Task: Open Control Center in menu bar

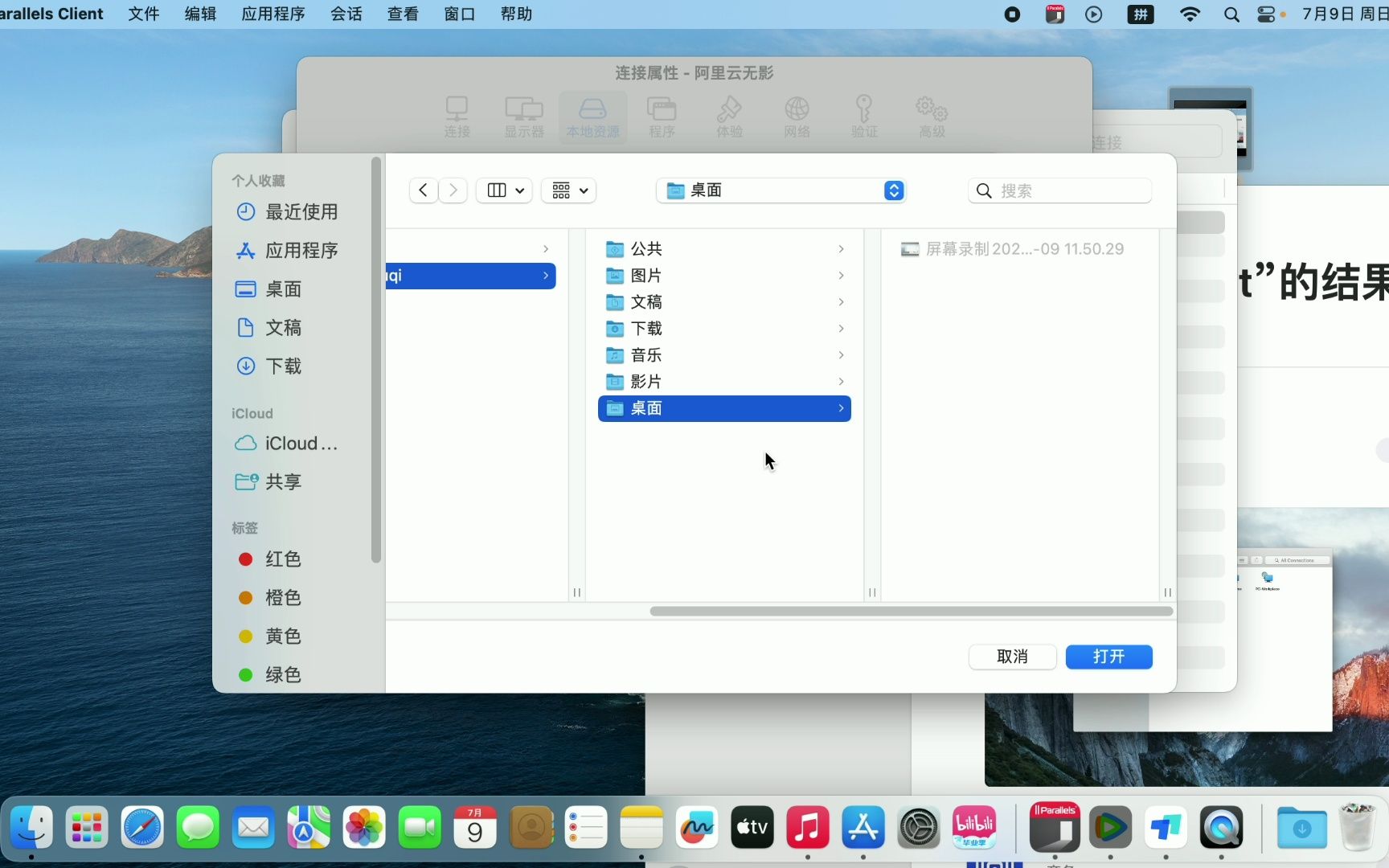Action: 1268,14
